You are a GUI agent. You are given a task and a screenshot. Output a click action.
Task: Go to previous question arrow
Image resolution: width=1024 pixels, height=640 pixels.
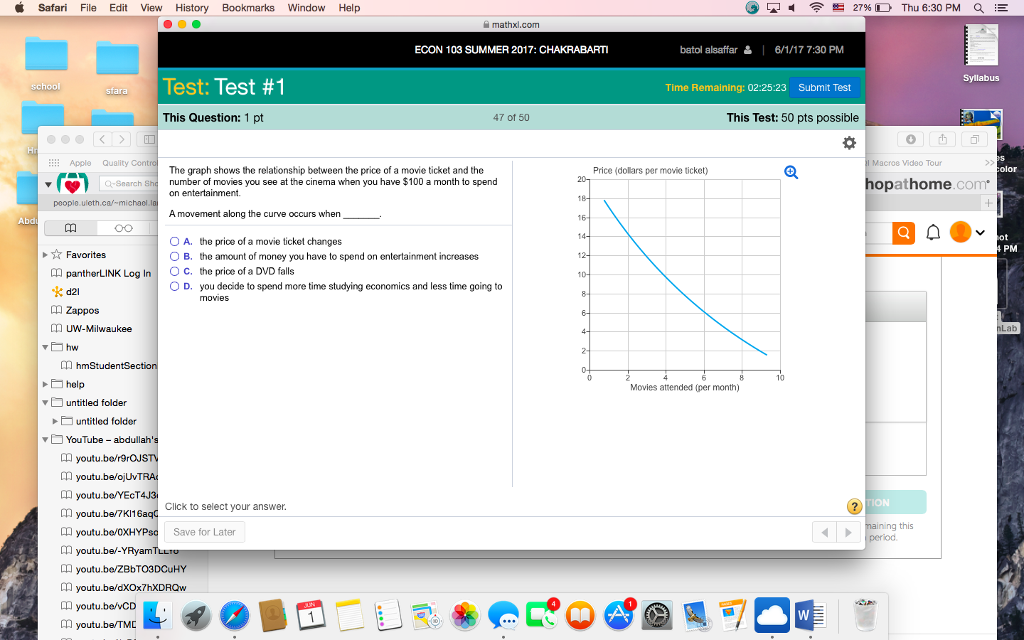pos(824,532)
